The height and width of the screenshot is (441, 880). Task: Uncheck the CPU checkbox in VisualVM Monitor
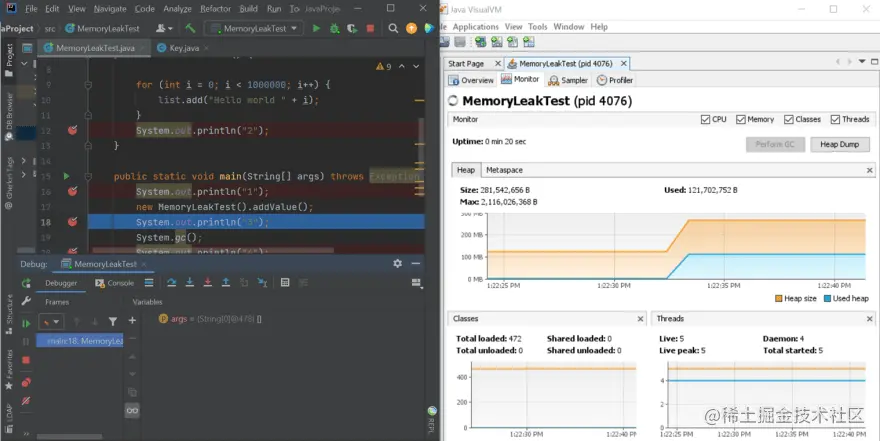point(705,120)
